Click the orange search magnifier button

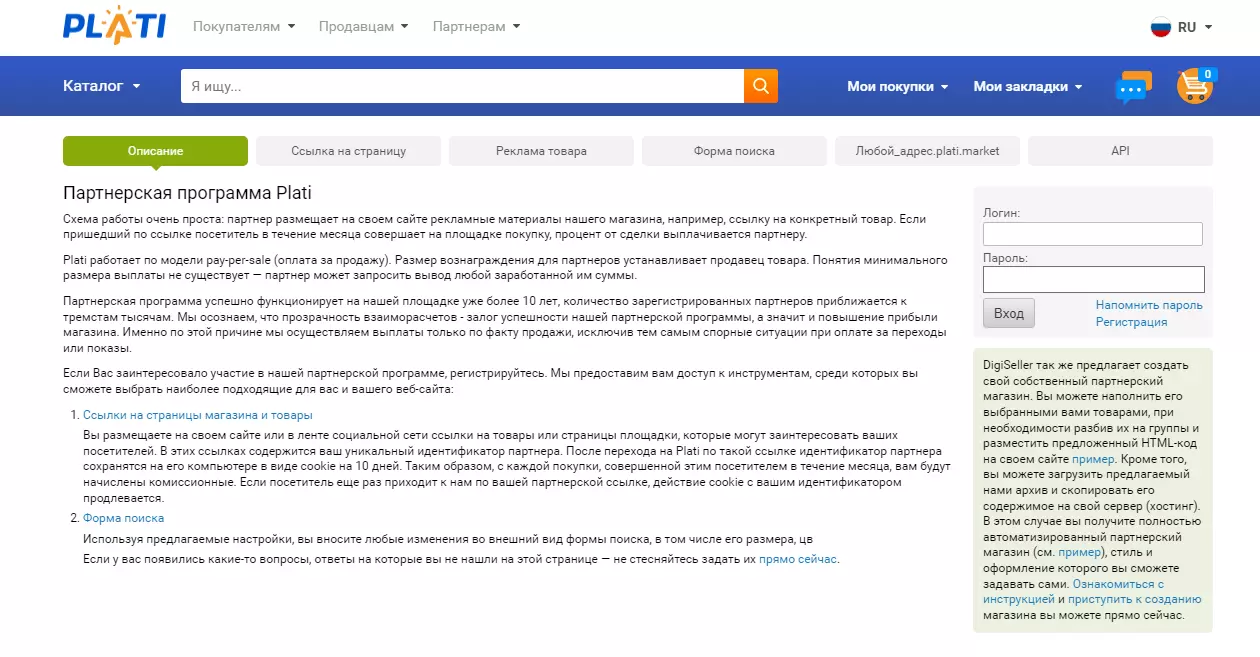(761, 86)
